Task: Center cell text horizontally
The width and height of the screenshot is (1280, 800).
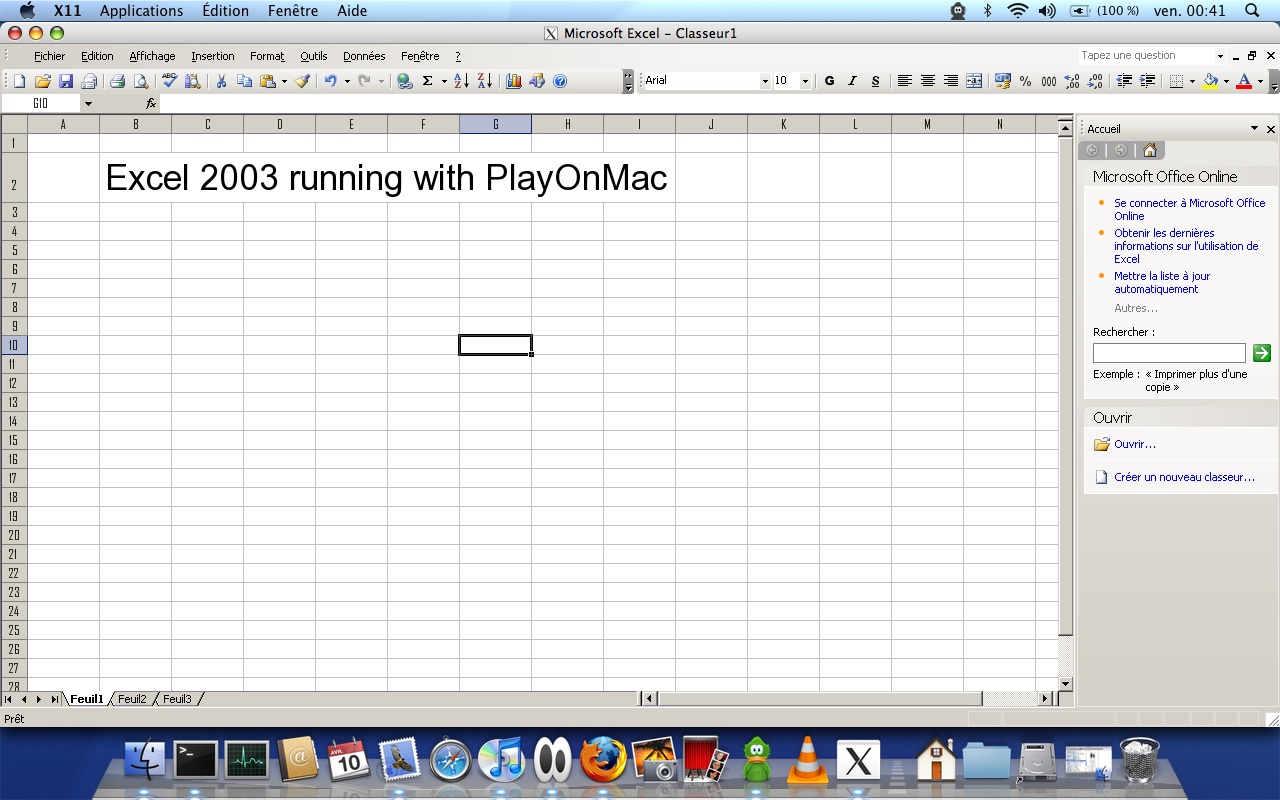Action: pyautogui.click(x=928, y=81)
